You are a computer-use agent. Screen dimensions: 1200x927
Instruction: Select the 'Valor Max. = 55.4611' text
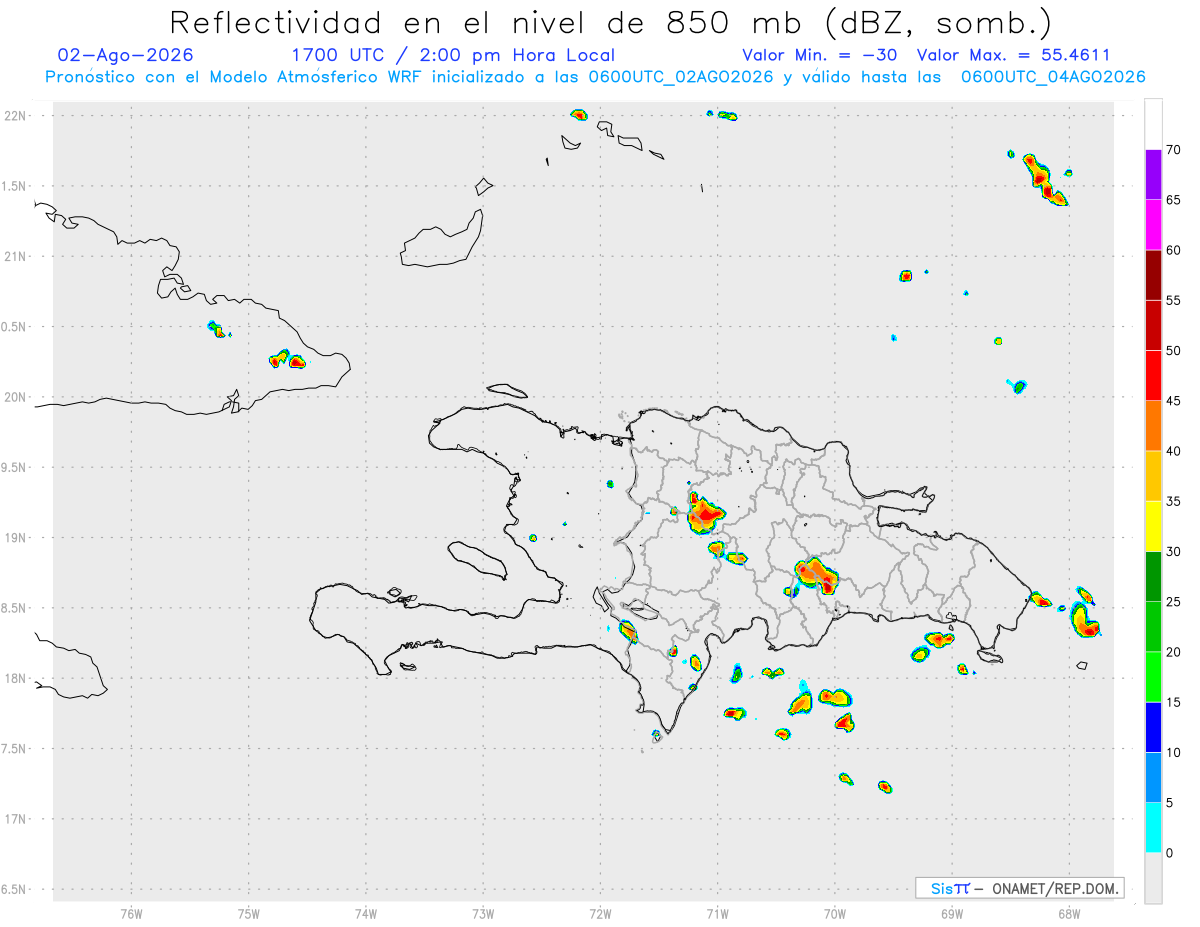(x=1014, y=55)
